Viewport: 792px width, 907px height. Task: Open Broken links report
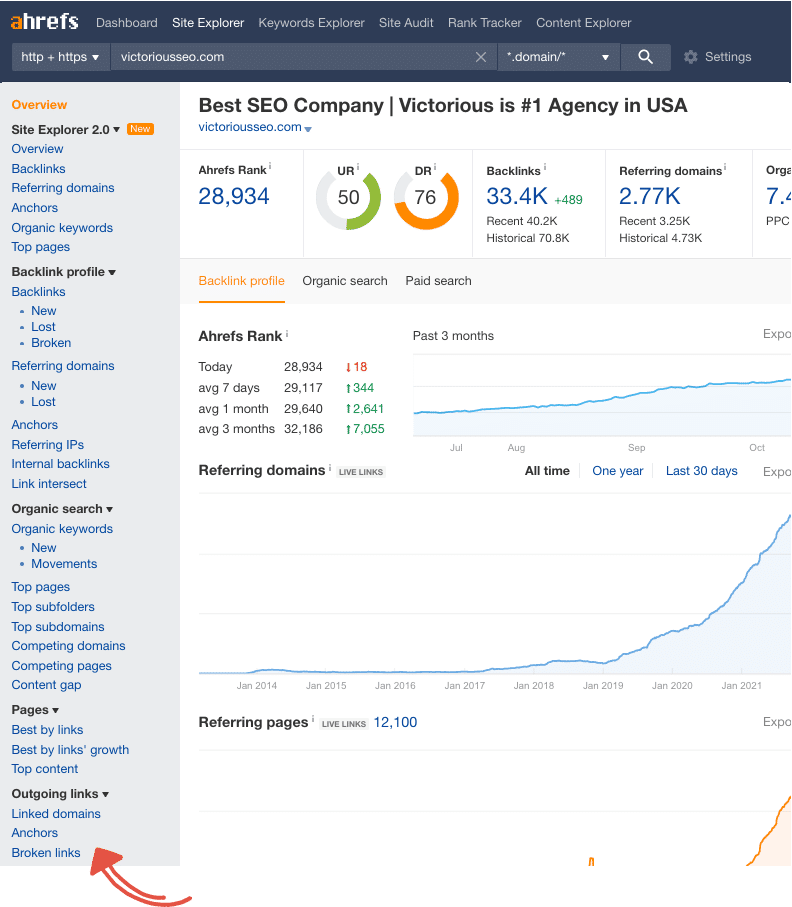click(x=46, y=853)
